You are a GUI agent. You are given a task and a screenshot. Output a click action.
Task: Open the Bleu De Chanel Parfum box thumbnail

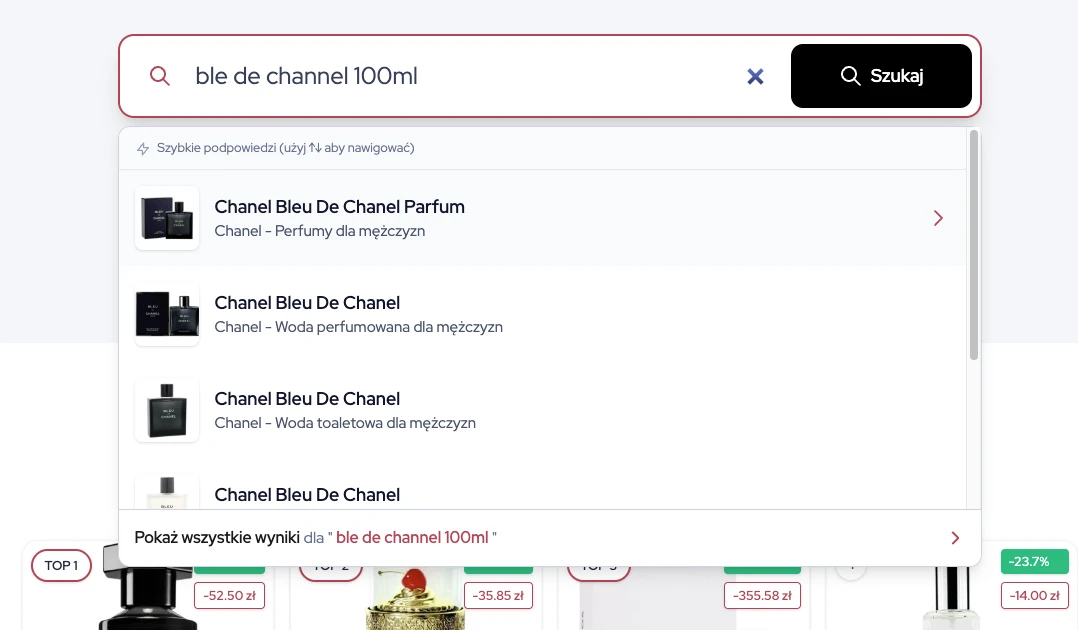167,218
